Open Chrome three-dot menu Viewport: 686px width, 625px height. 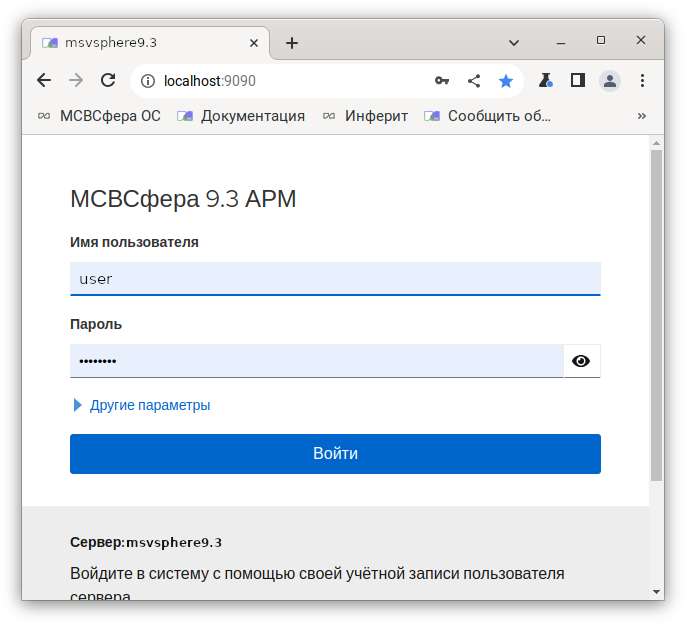[x=642, y=81]
